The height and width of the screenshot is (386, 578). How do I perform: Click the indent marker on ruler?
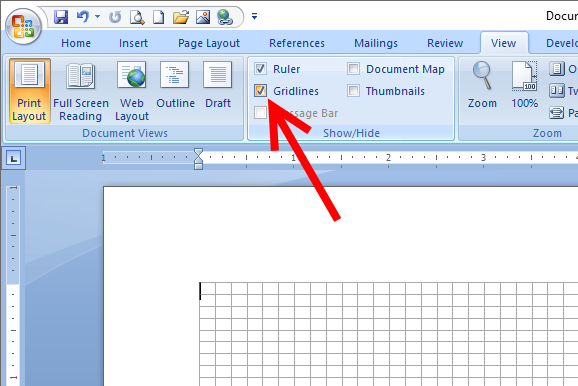198,159
